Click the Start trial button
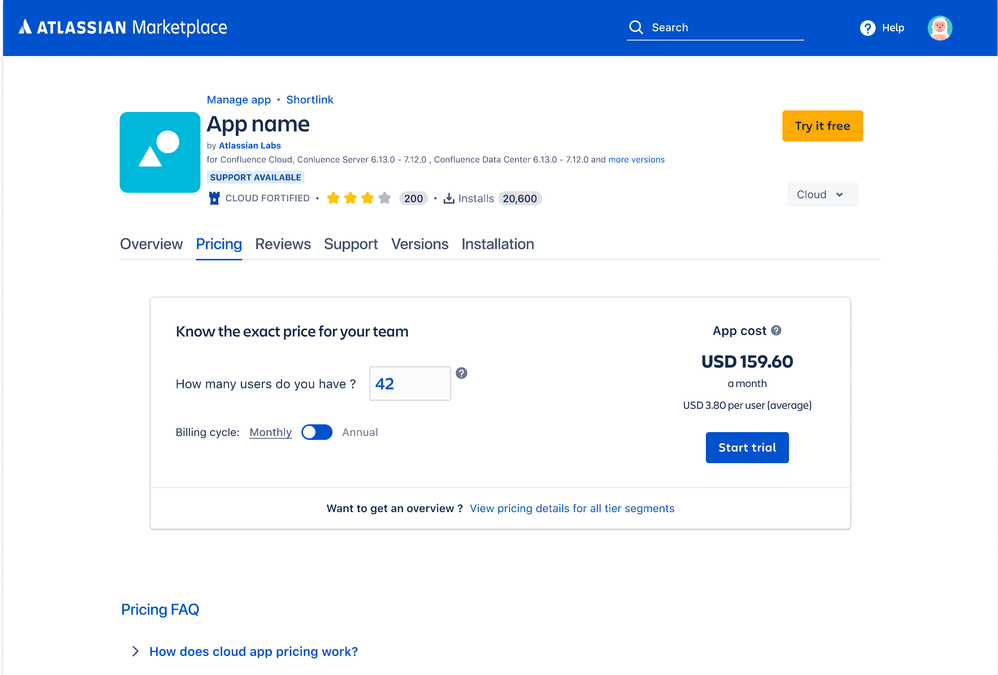The image size is (998, 675). pos(747,447)
